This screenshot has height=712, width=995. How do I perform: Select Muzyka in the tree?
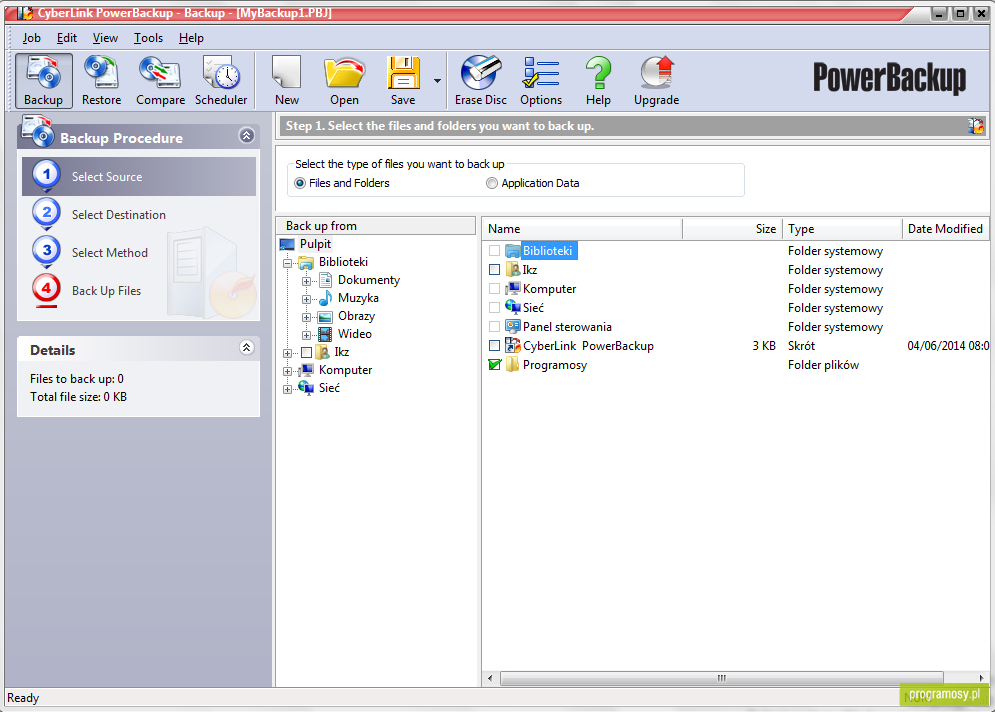358,298
